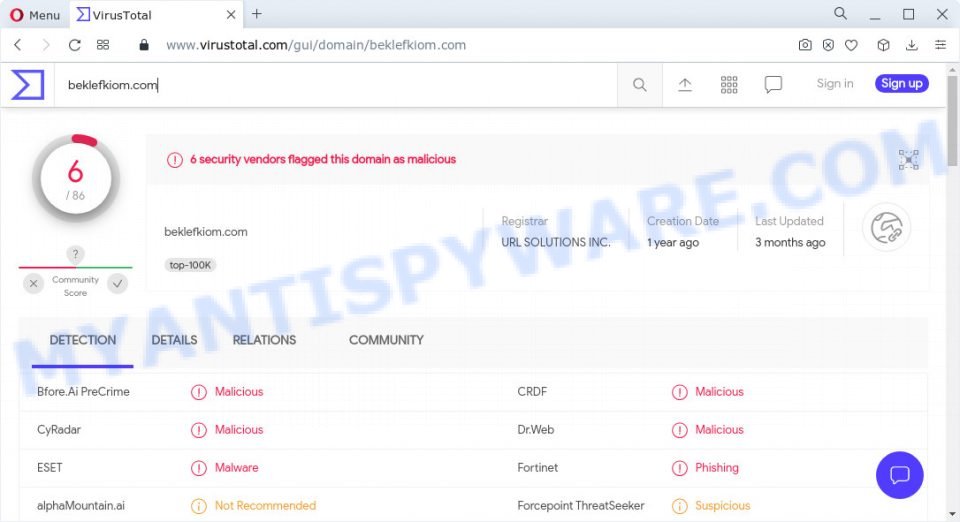960x522 pixels.
Task: Click the alphaMountain.ai vendor name
Action: tap(81, 505)
